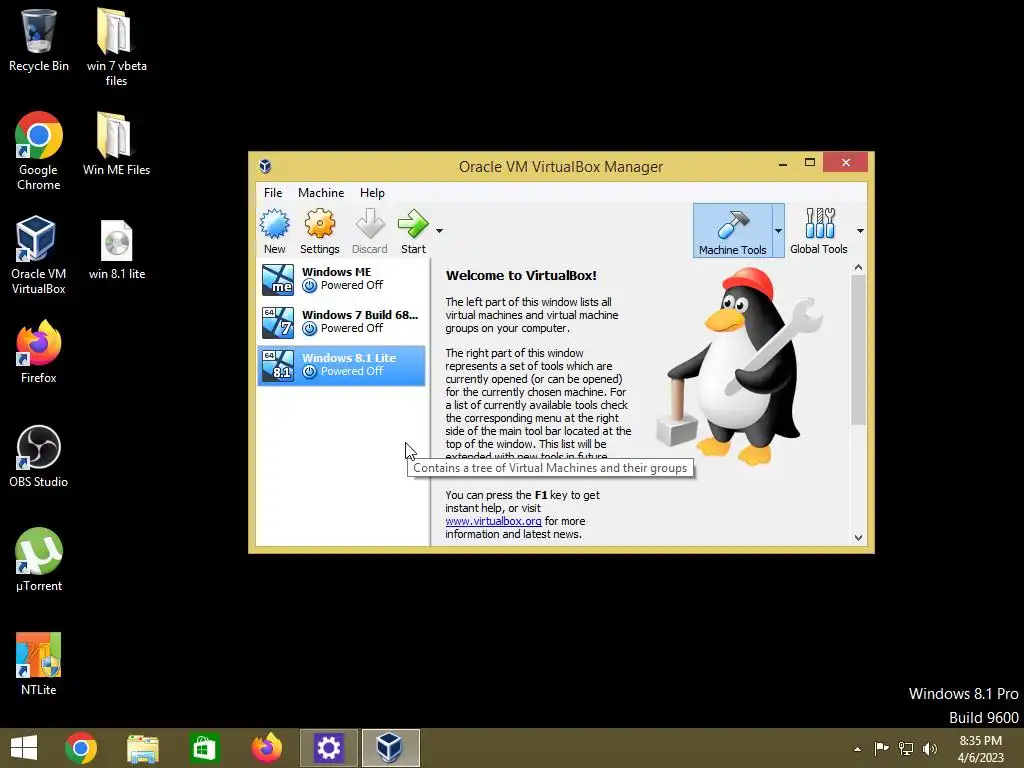The width and height of the screenshot is (1024, 768).
Task: Click the Welcome to VirtualBox! heading
Action: point(521,276)
